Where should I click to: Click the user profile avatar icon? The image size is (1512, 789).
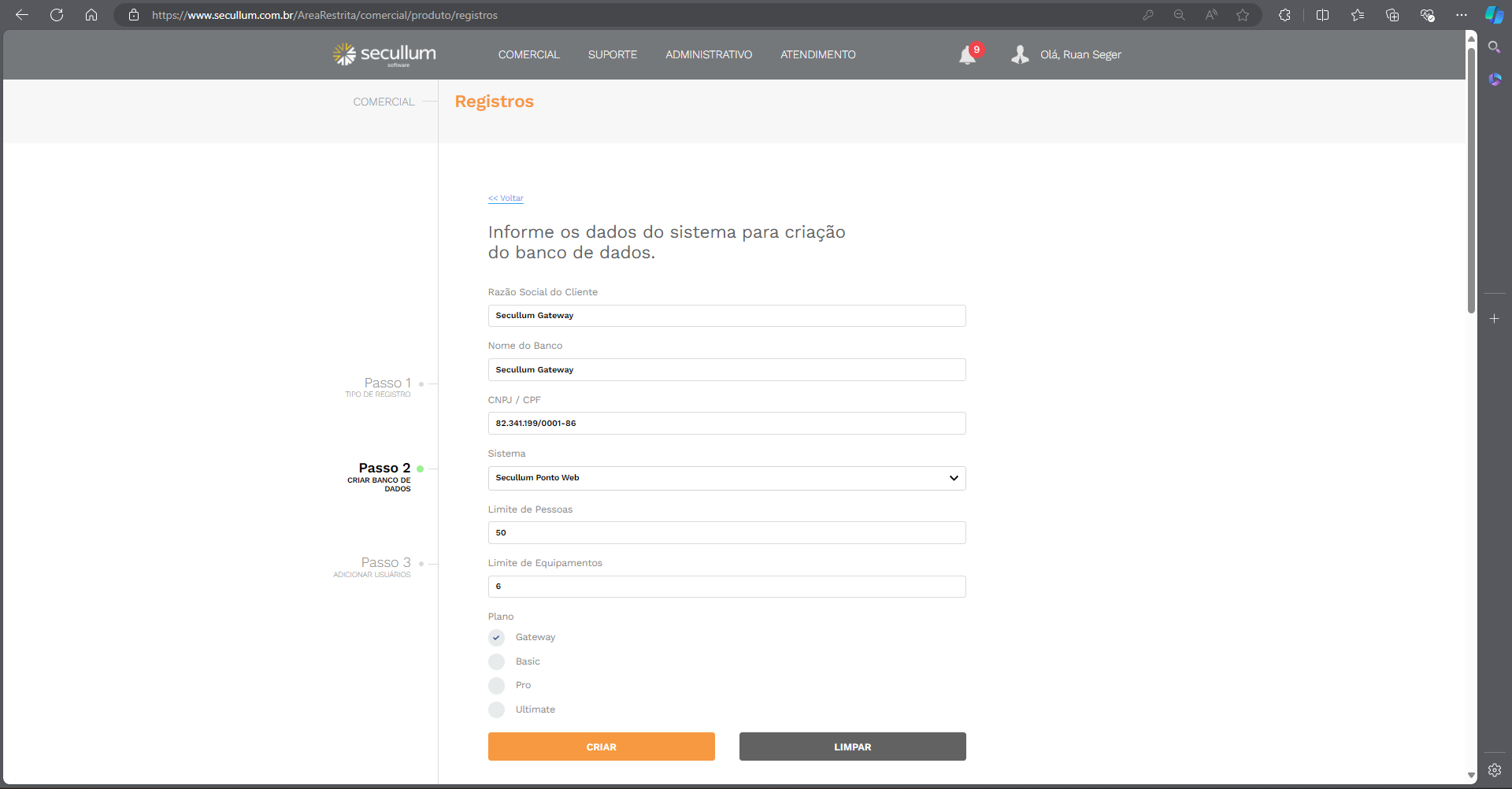click(1020, 54)
